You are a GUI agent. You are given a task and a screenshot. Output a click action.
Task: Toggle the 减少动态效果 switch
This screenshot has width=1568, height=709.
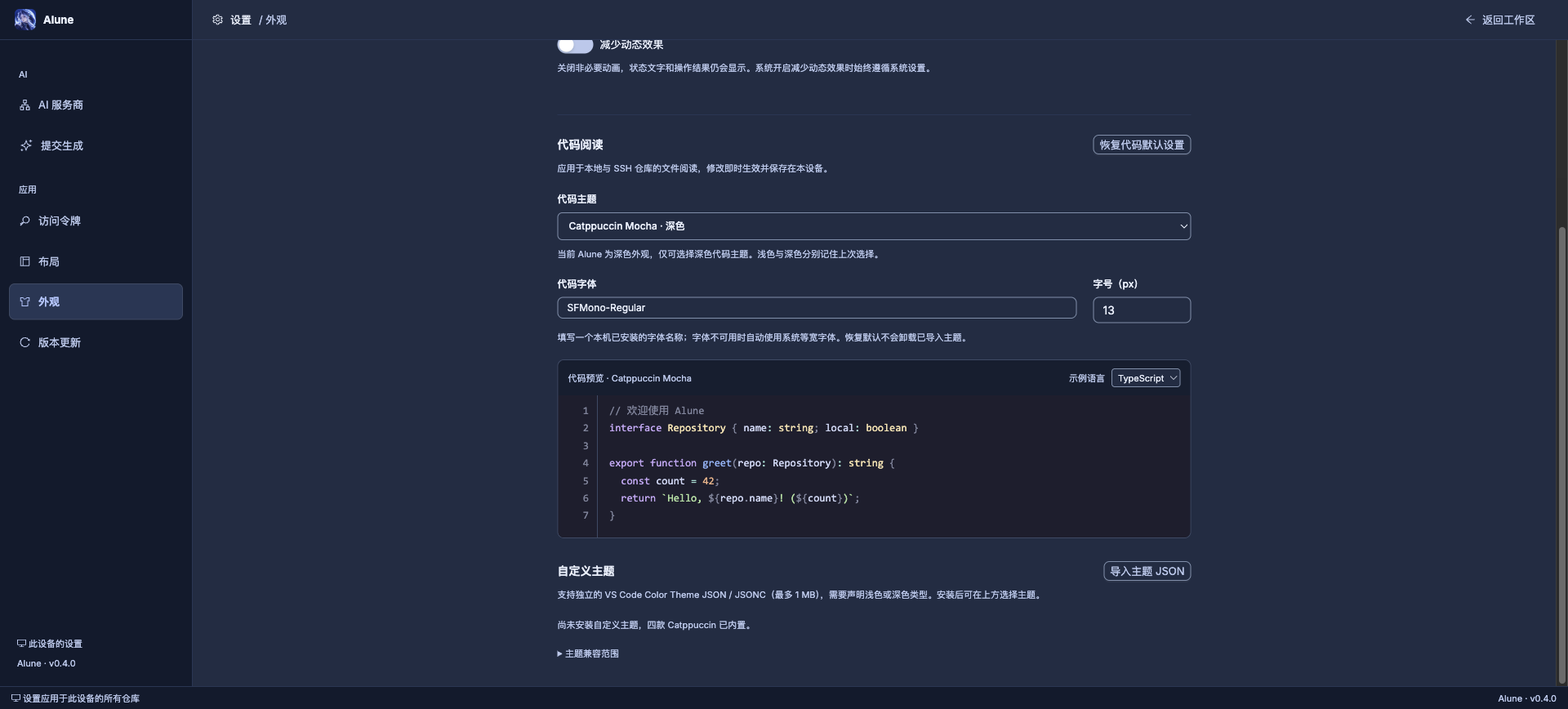pyautogui.click(x=575, y=45)
